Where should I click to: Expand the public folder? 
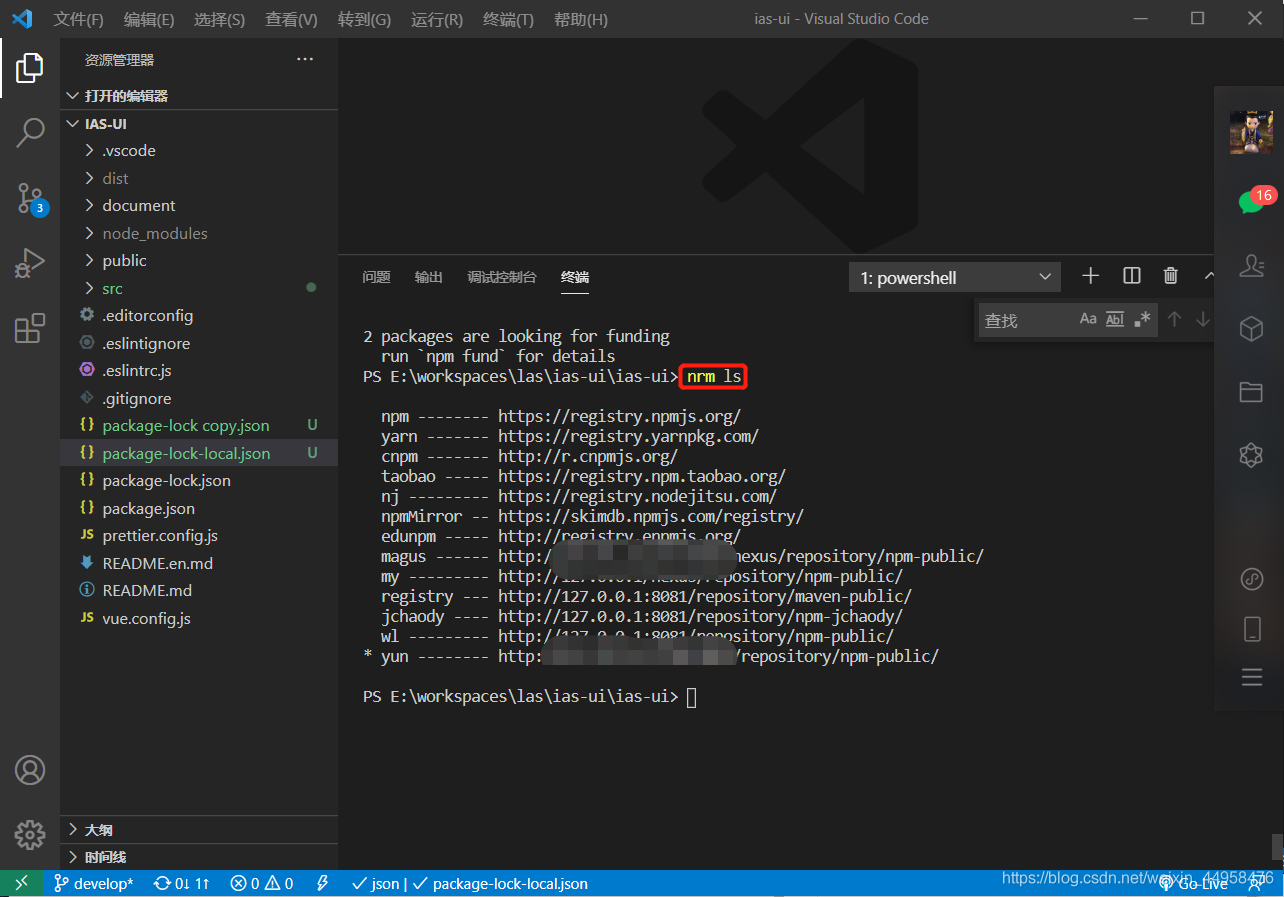(x=199, y=260)
